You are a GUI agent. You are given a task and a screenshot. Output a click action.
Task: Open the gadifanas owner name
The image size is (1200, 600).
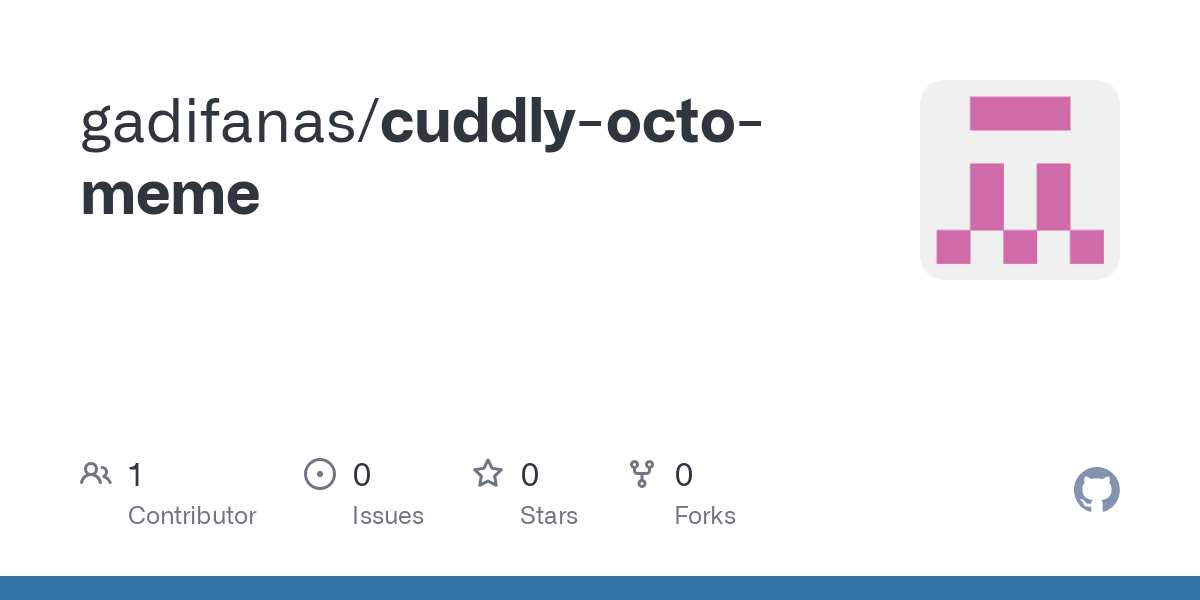217,122
